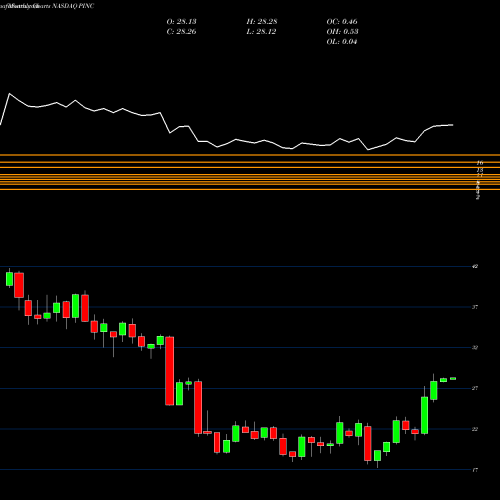Click the high value "H: 28.28"
This screenshot has height=500, width=500.
coord(262,22)
